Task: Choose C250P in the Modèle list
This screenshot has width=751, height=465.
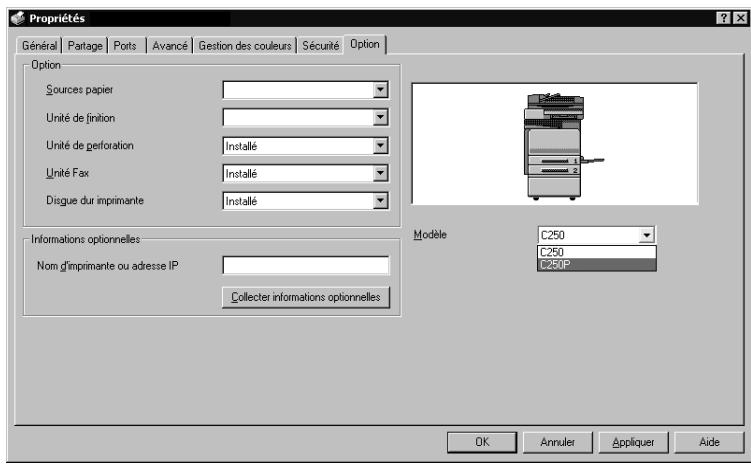Action: (x=596, y=264)
